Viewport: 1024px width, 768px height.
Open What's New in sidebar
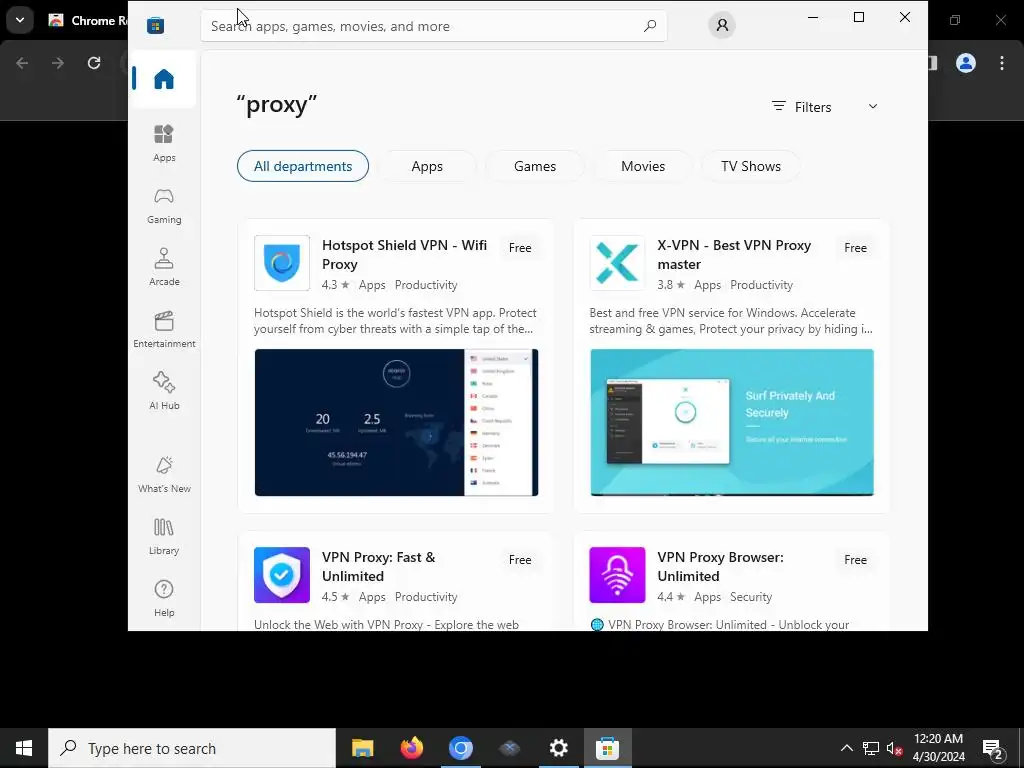[x=164, y=475]
